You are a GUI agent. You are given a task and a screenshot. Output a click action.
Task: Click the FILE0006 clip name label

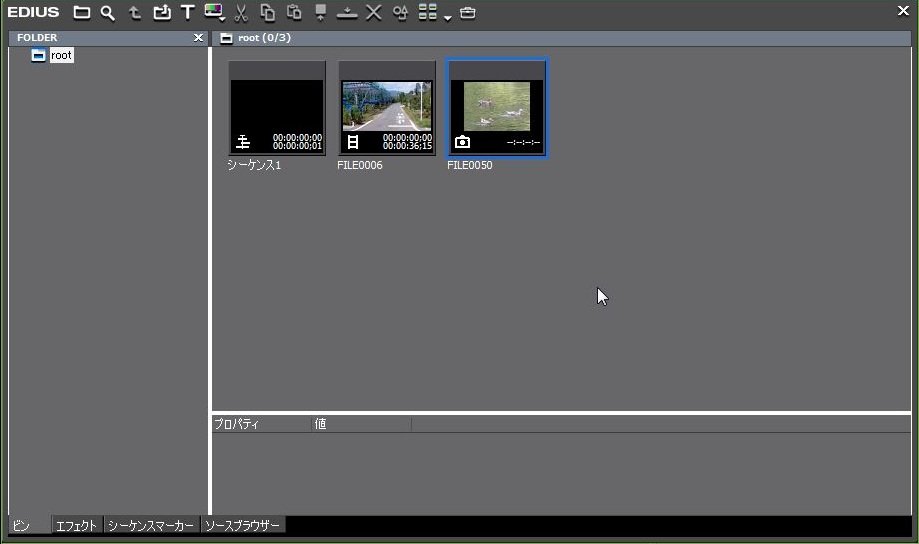tap(360, 165)
